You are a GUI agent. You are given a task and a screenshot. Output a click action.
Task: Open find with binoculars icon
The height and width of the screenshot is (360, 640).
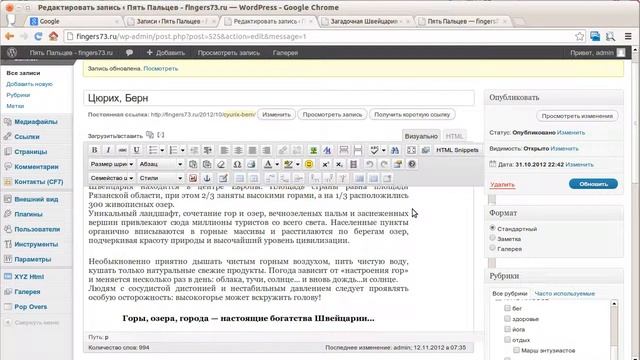pyautogui.click(x=395, y=150)
